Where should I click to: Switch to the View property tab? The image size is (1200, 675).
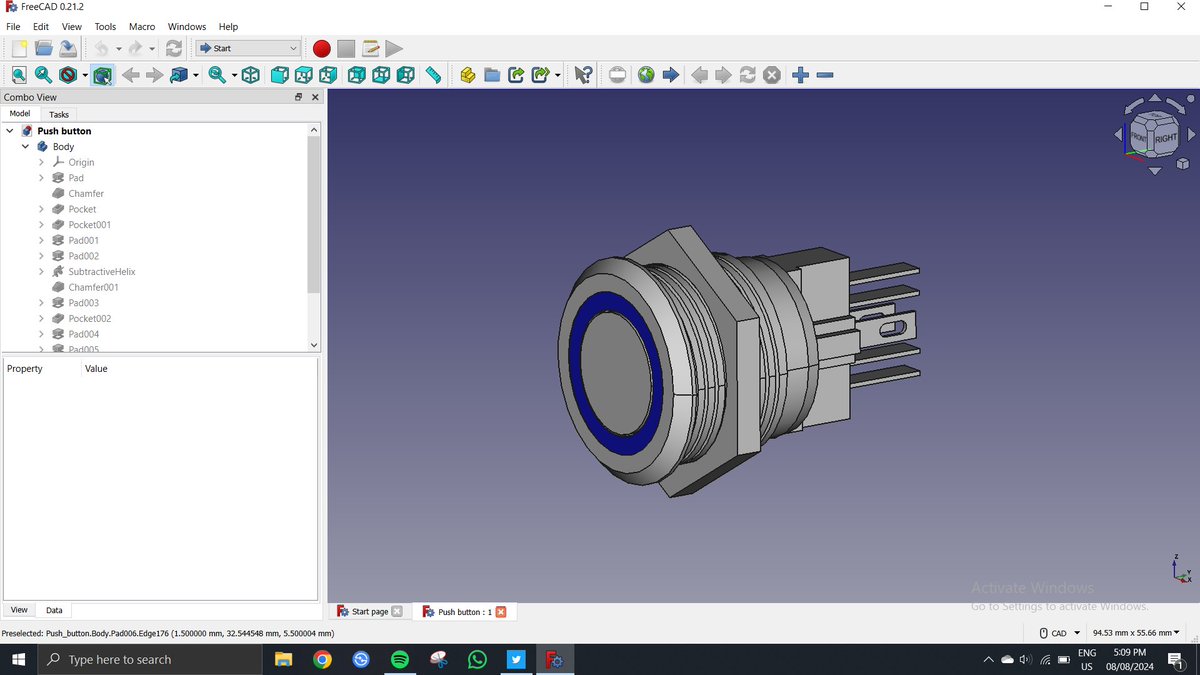(19, 610)
